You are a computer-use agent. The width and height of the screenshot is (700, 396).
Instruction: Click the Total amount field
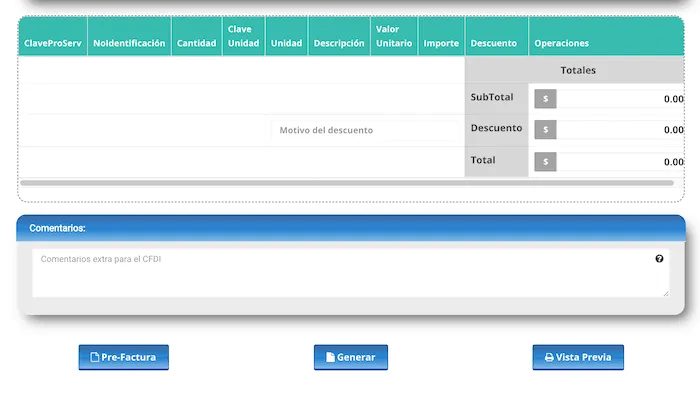pos(620,162)
